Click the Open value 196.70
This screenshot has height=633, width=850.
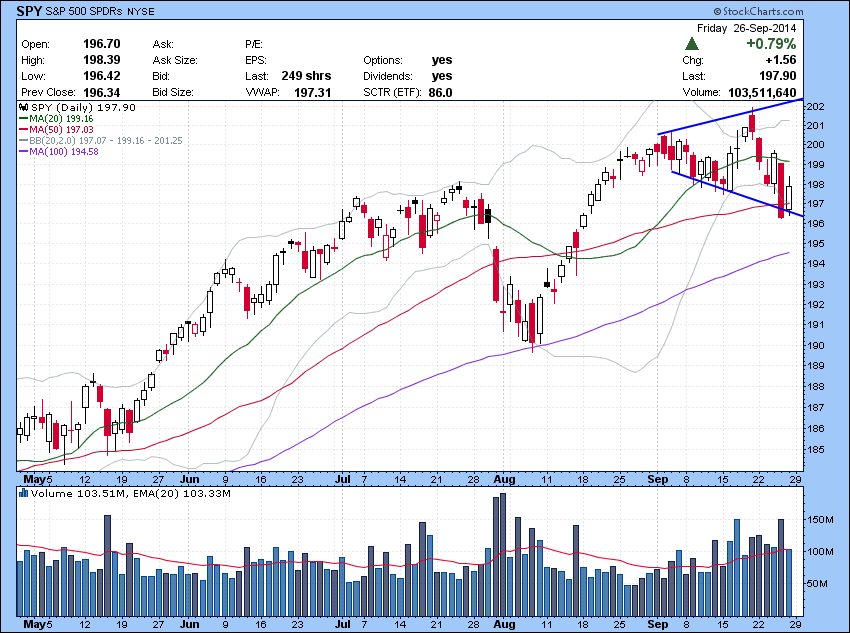tap(101, 44)
